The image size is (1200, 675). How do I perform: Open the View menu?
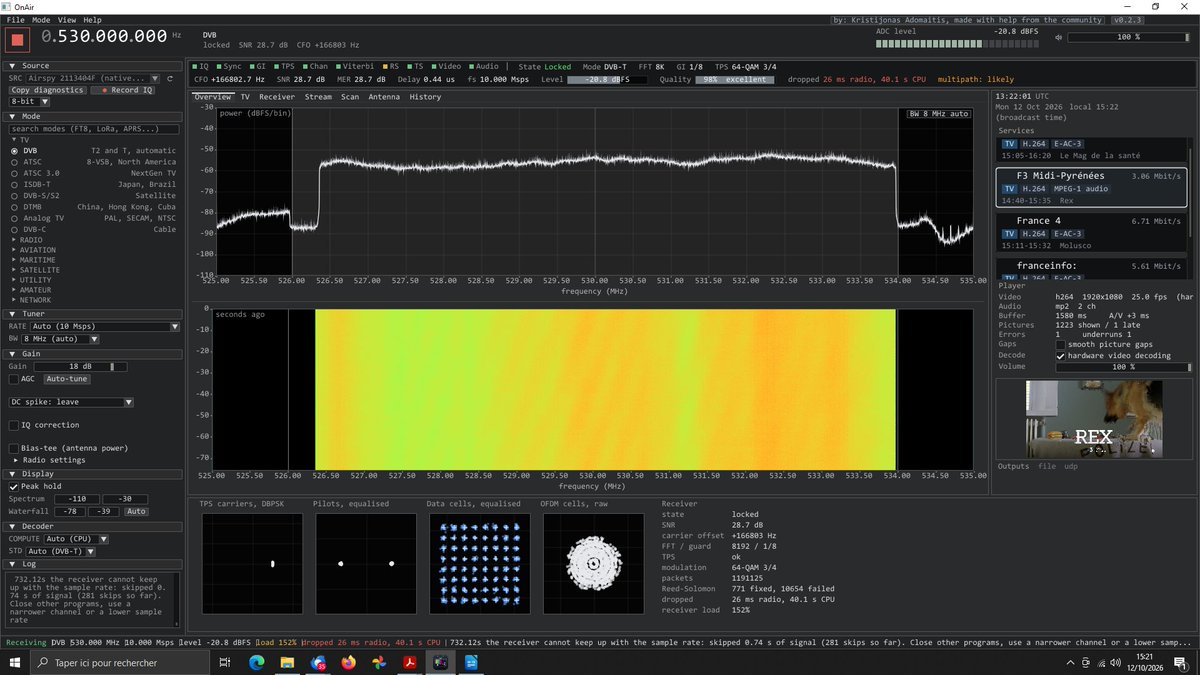(x=67, y=20)
